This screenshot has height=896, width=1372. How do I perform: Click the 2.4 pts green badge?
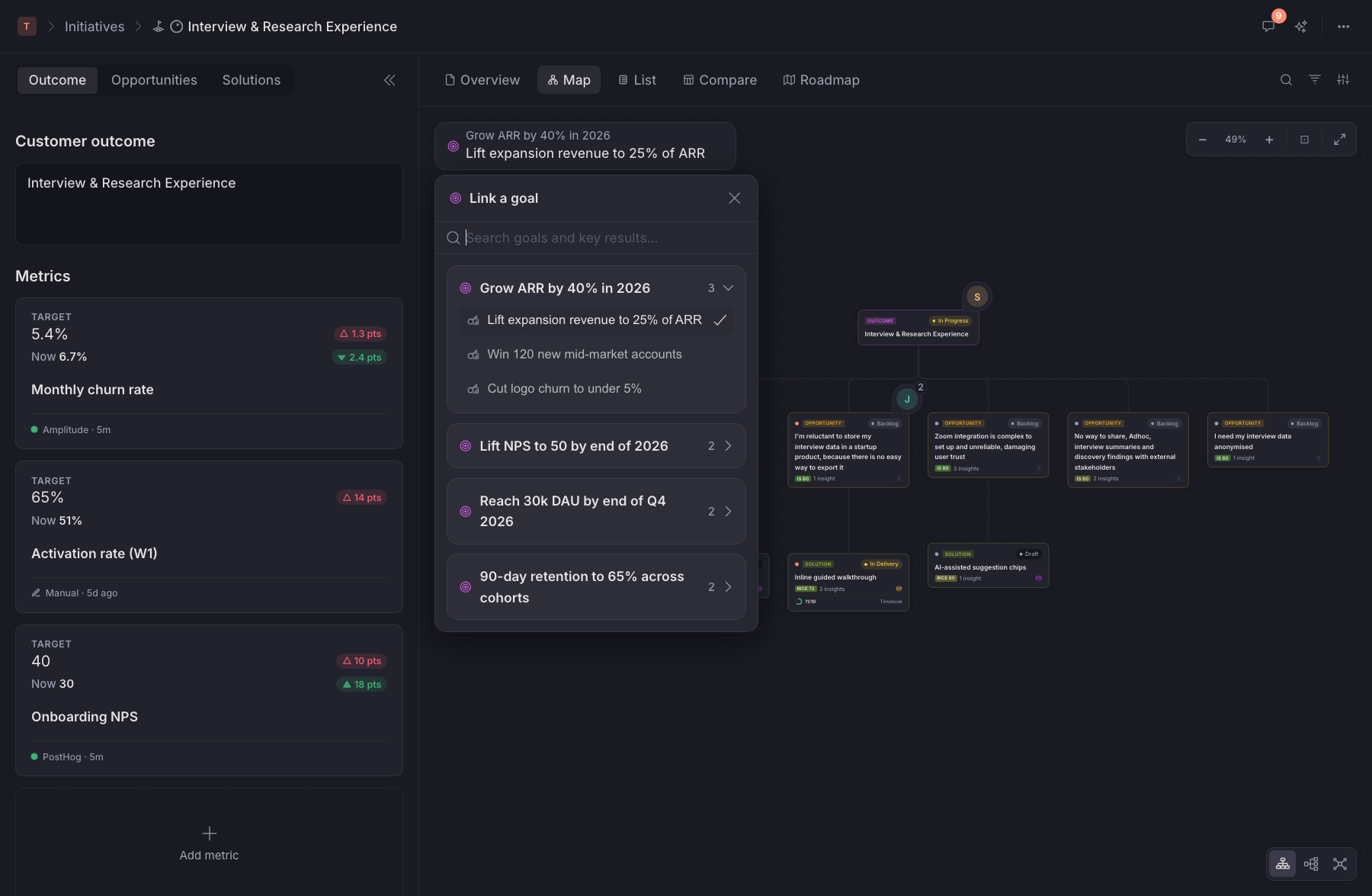359,358
